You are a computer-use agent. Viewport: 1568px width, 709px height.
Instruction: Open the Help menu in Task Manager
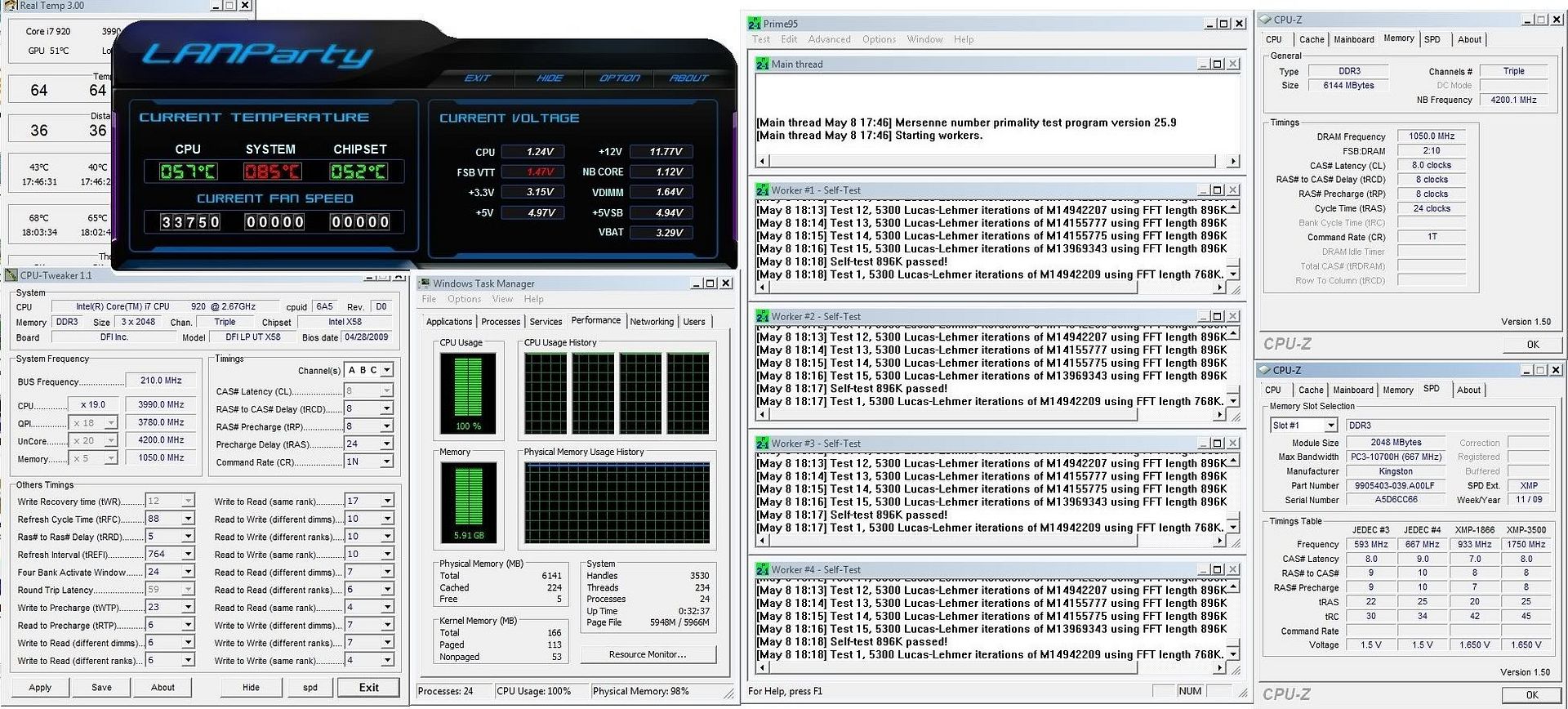click(x=533, y=299)
